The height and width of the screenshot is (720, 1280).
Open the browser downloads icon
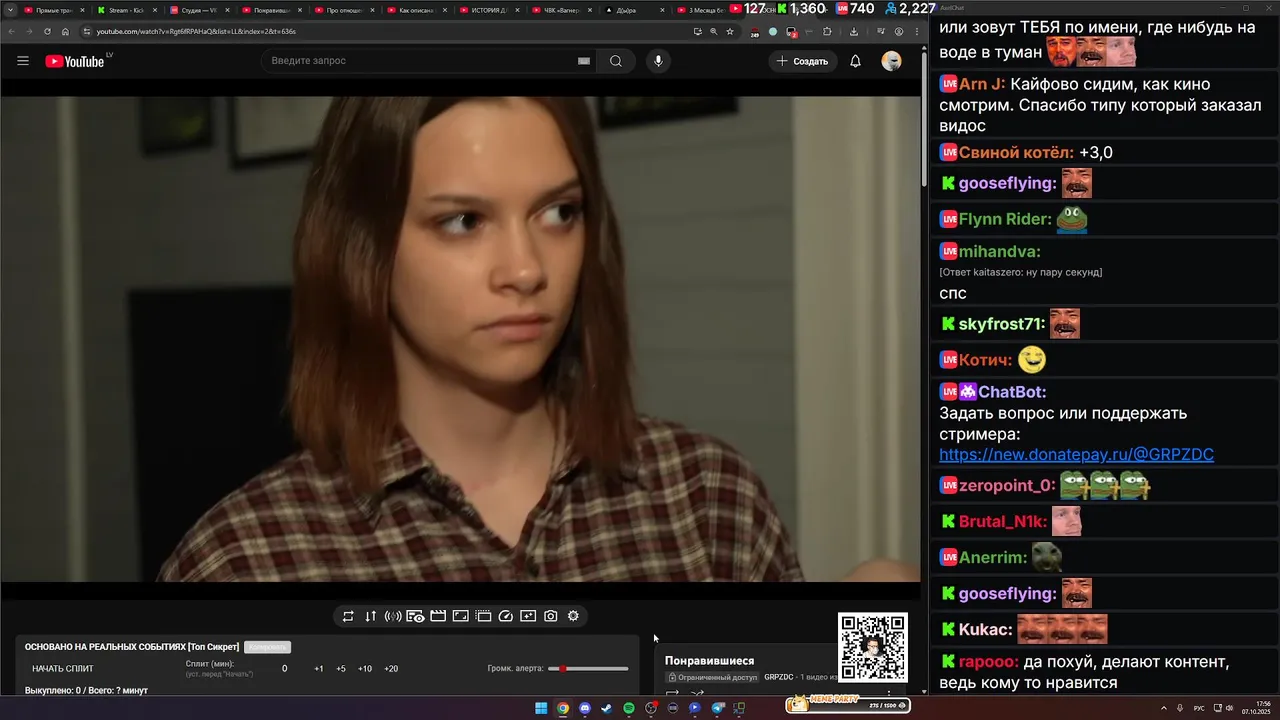[x=854, y=31]
